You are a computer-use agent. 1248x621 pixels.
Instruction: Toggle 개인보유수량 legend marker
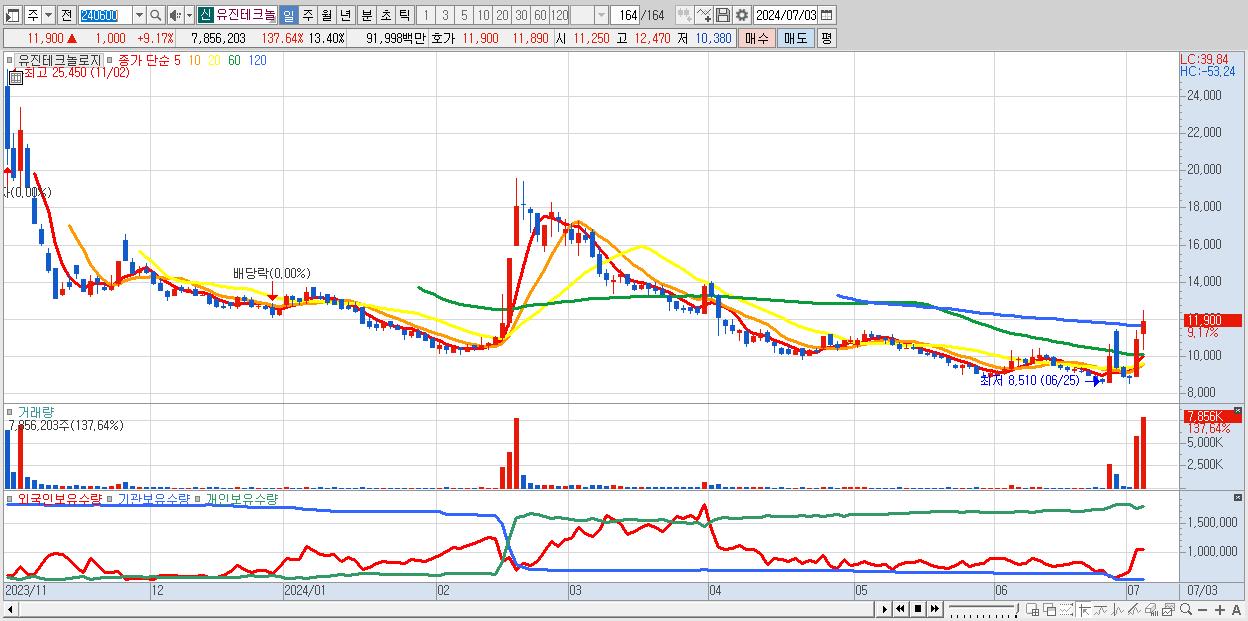click(200, 498)
